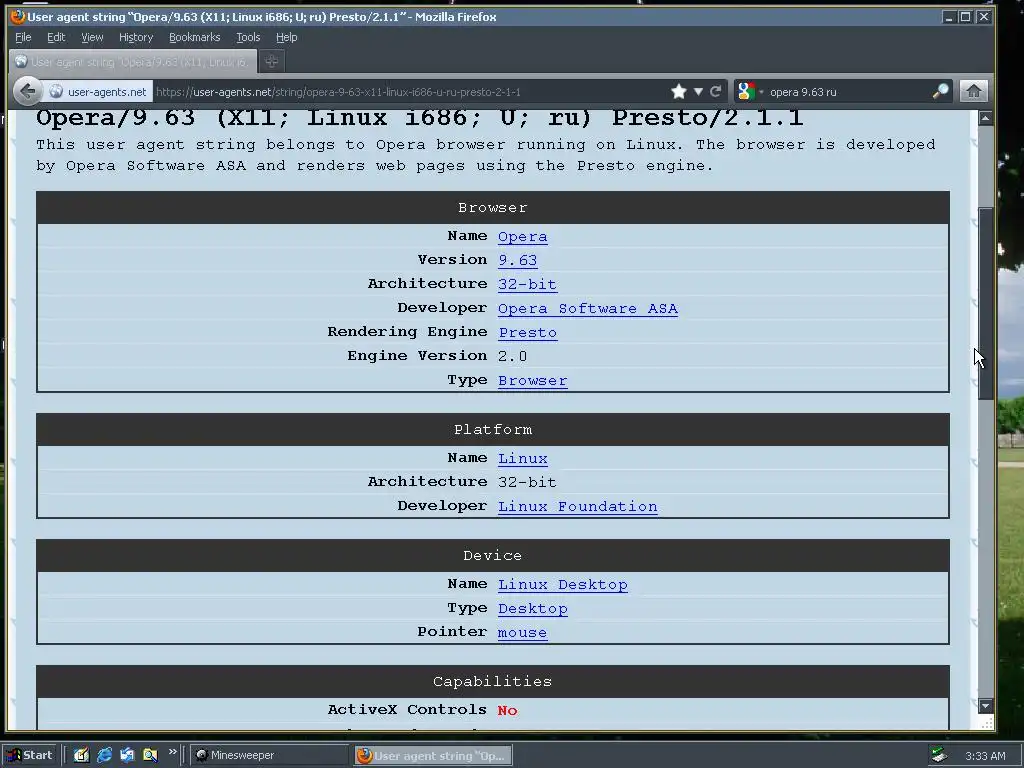
Task: Click the search magnifier icon
Action: click(940, 91)
